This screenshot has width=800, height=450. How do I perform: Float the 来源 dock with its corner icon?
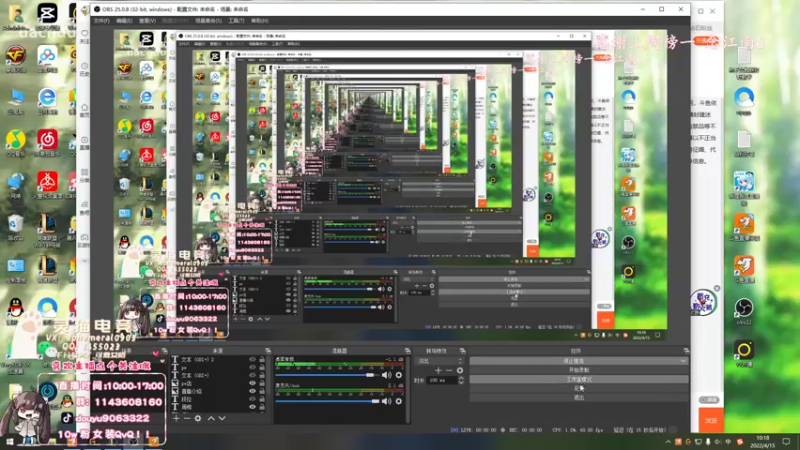268,351
